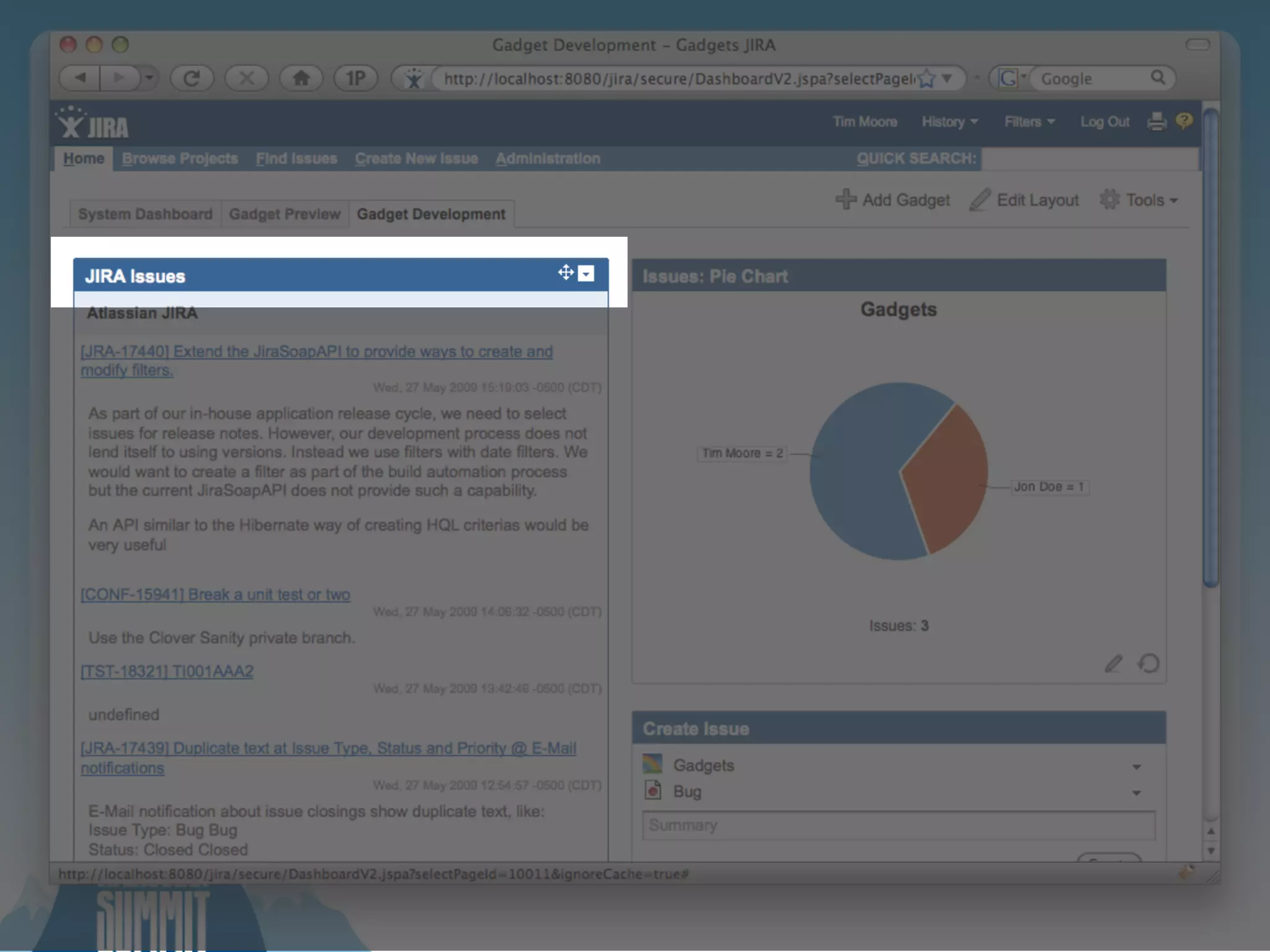Expand the History menu

(x=949, y=121)
